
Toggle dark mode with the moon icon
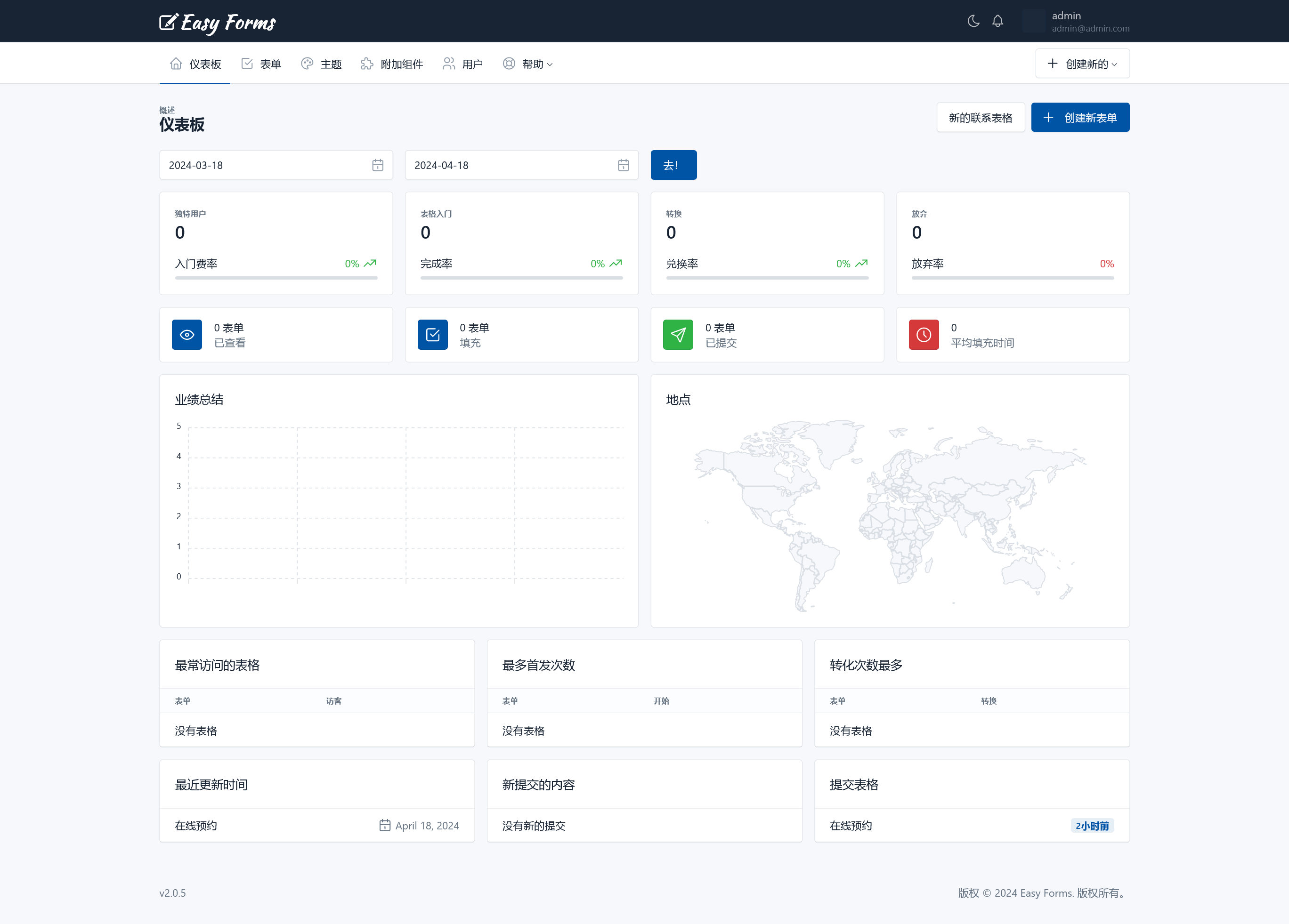(973, 21)
